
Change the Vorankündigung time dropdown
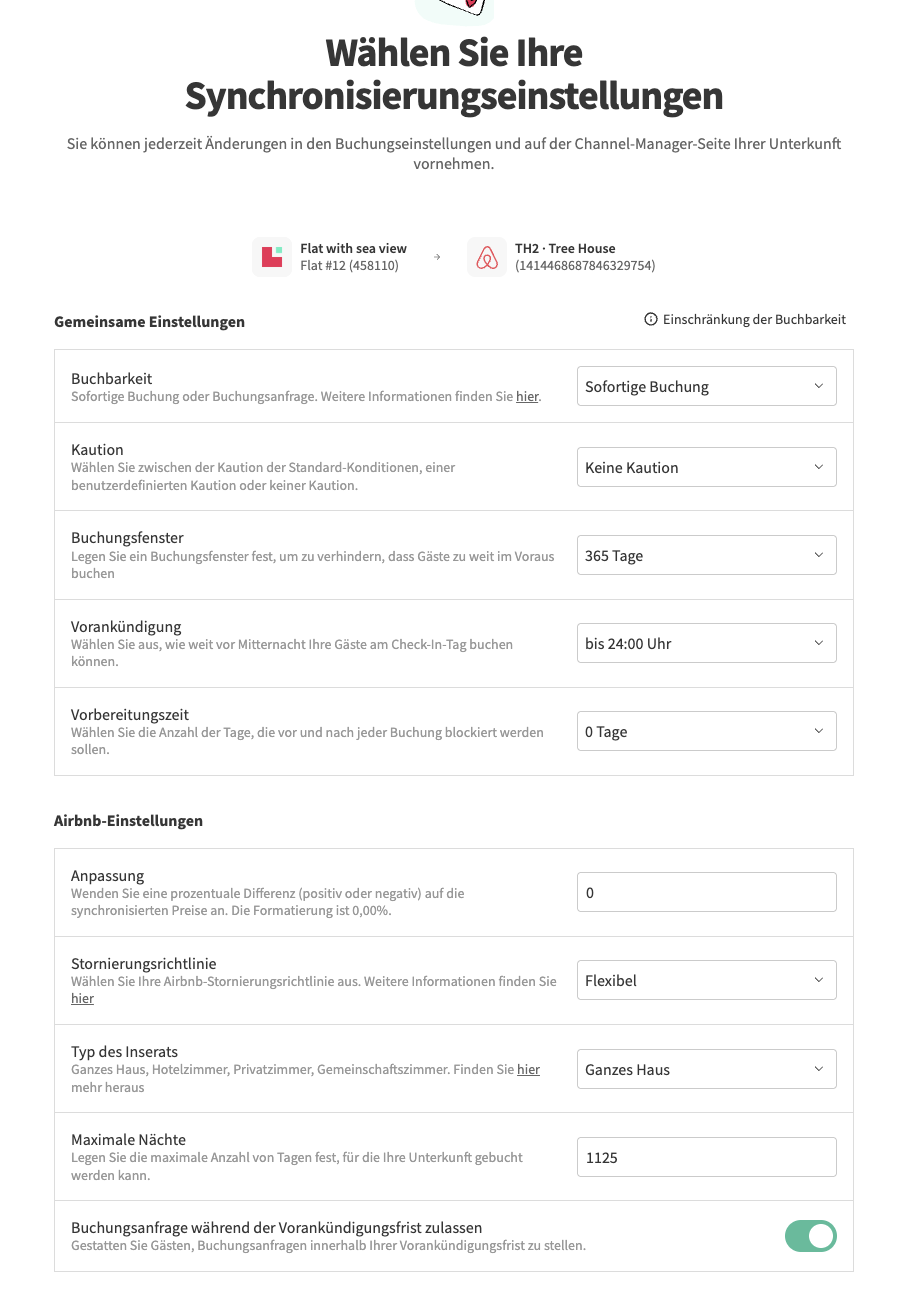click(706, 644)
